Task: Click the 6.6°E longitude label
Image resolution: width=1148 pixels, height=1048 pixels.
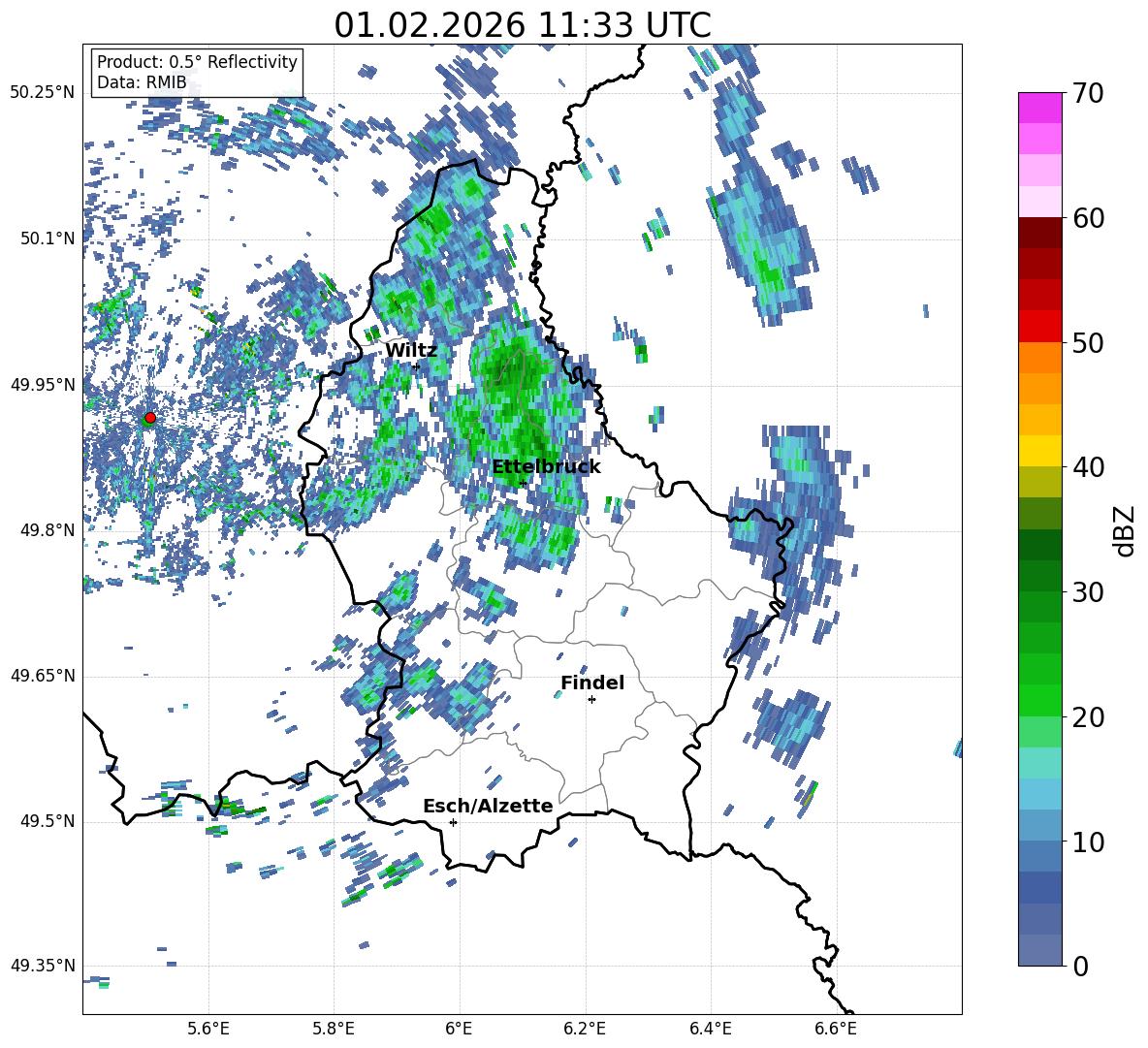Action: click(x=836, y=1029)
